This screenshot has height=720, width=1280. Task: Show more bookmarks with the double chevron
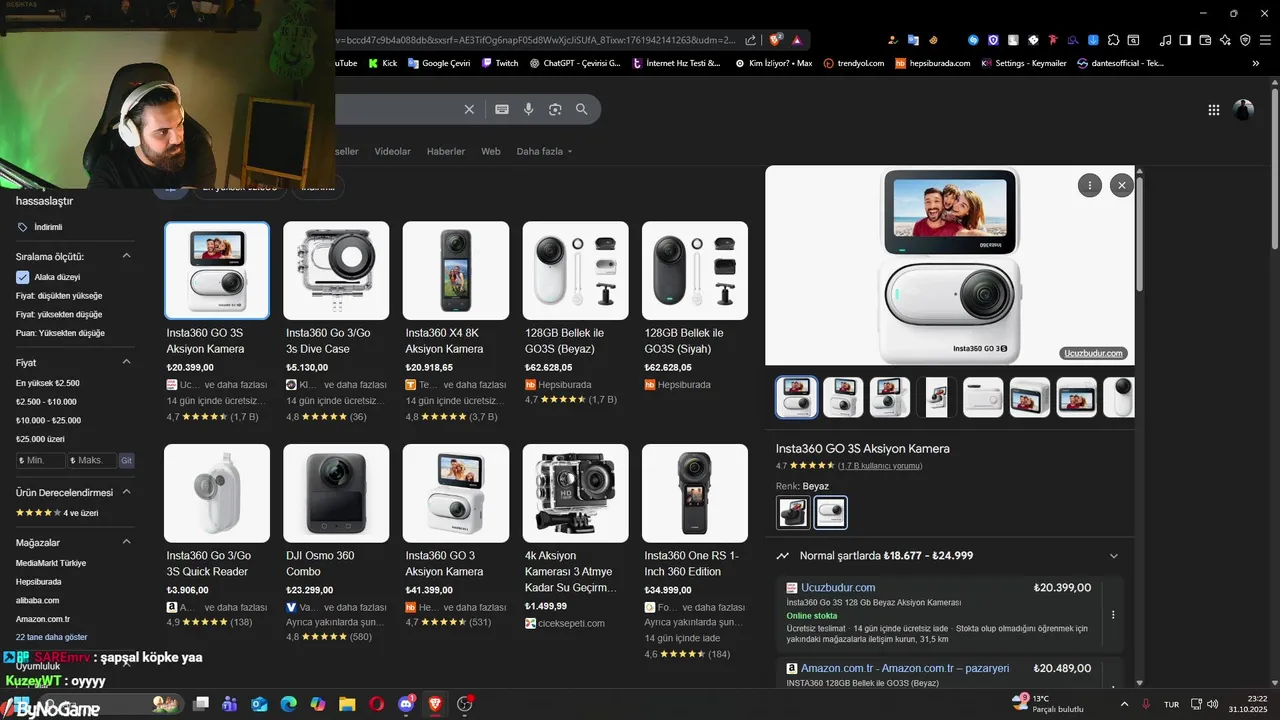(x=1256, y=63)
